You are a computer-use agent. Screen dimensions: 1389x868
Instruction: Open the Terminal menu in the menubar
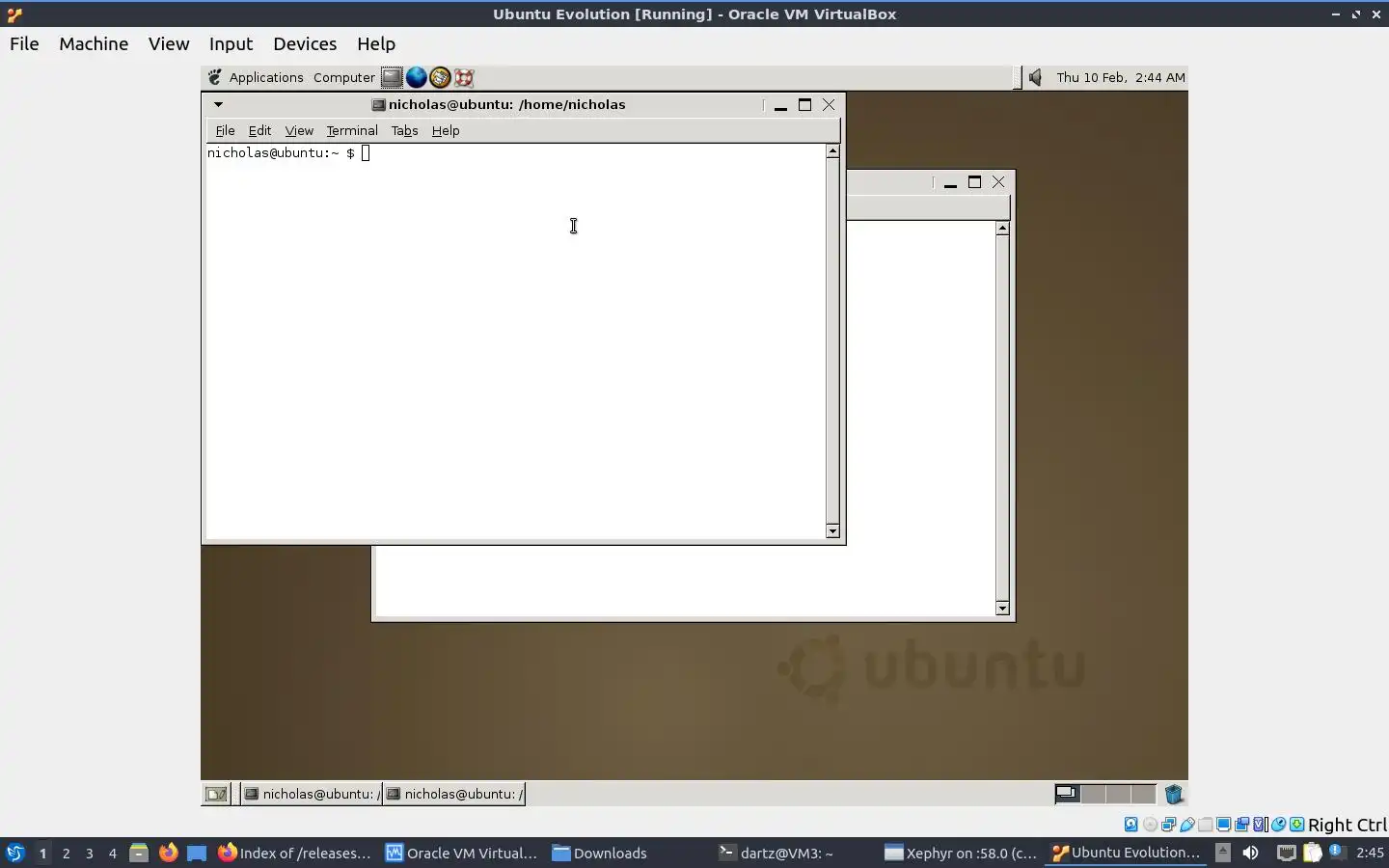tap(352, 130)
